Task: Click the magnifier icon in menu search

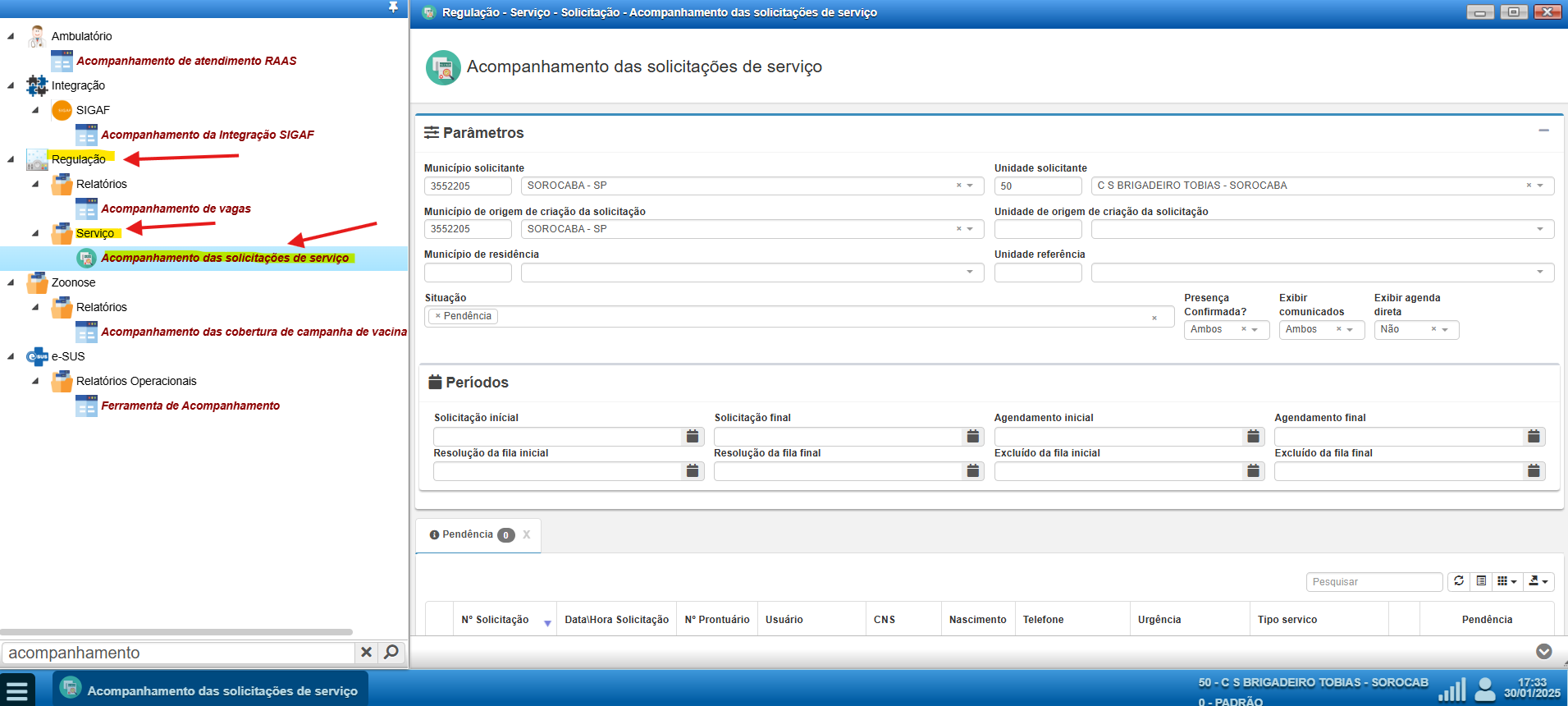Action: pos(391,652)
